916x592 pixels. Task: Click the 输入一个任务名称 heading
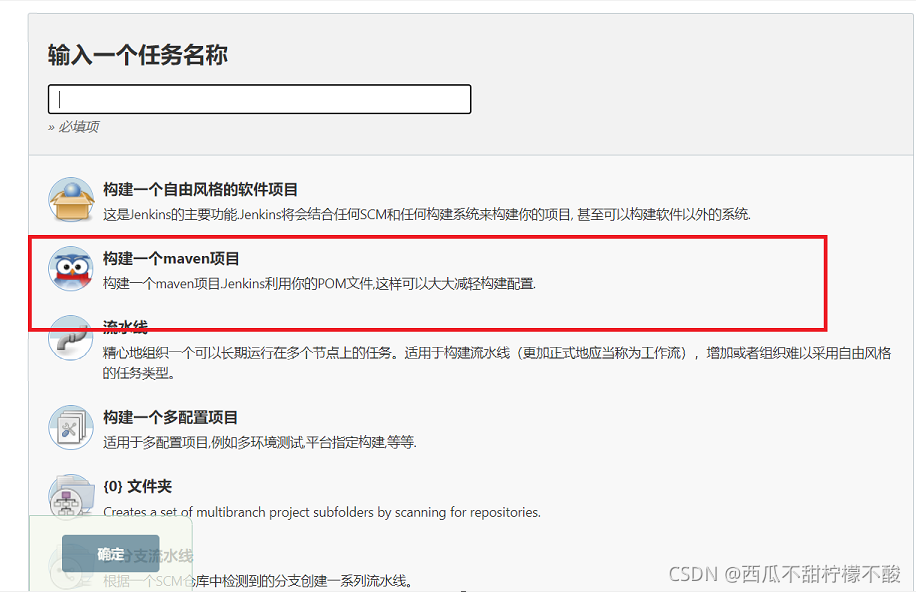(x=138, y=55)
